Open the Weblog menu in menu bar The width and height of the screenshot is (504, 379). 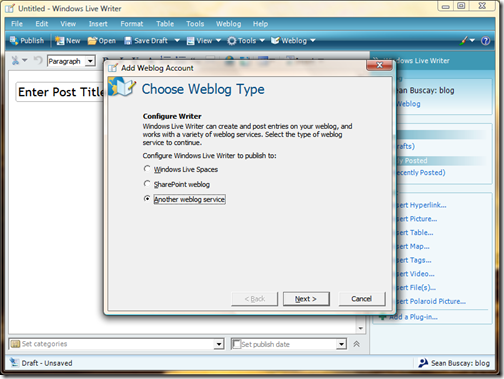[228, 24]
